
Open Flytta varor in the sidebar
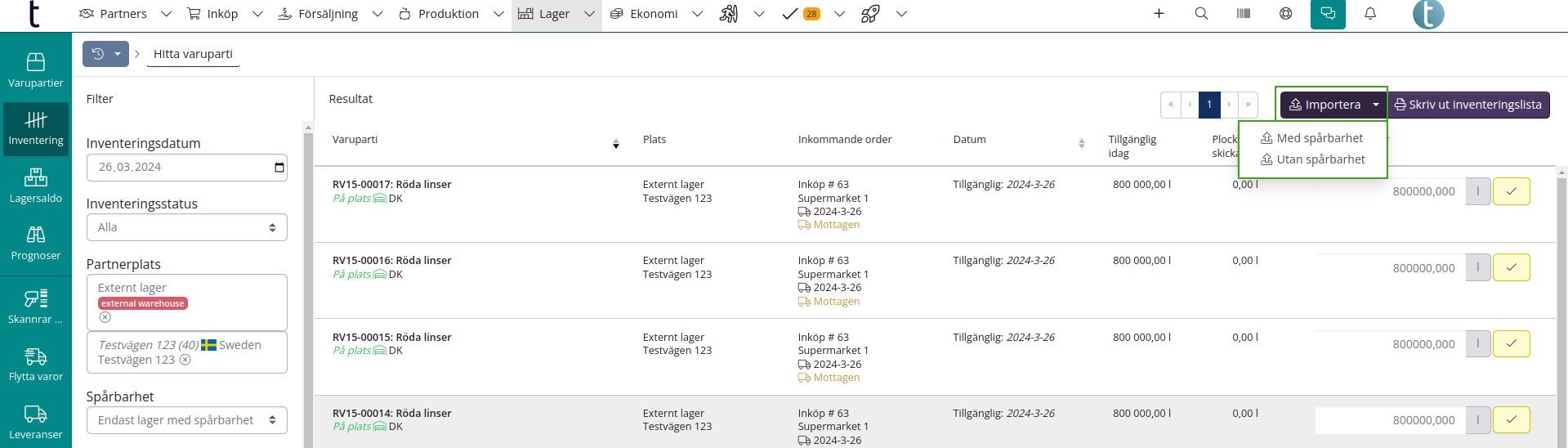pyautogui.click(x=36, y=365)
